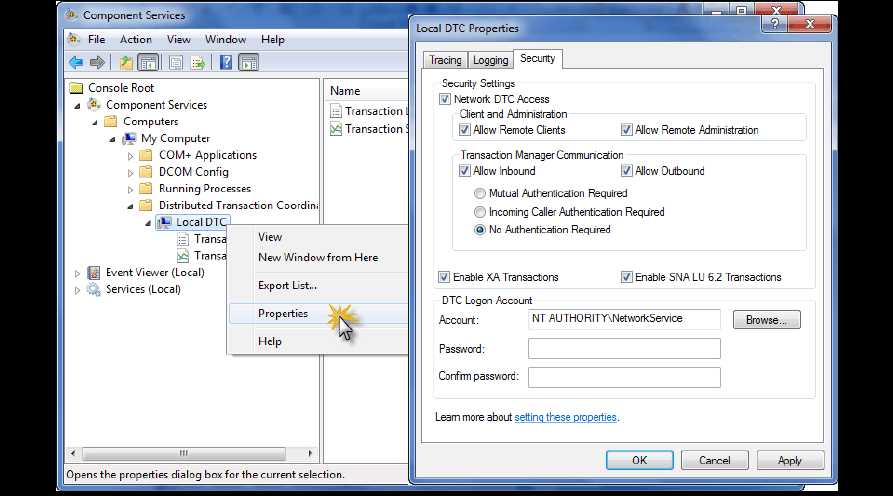
Task: Expand the Services (Local) node
Action: click(x=77, y=290)
